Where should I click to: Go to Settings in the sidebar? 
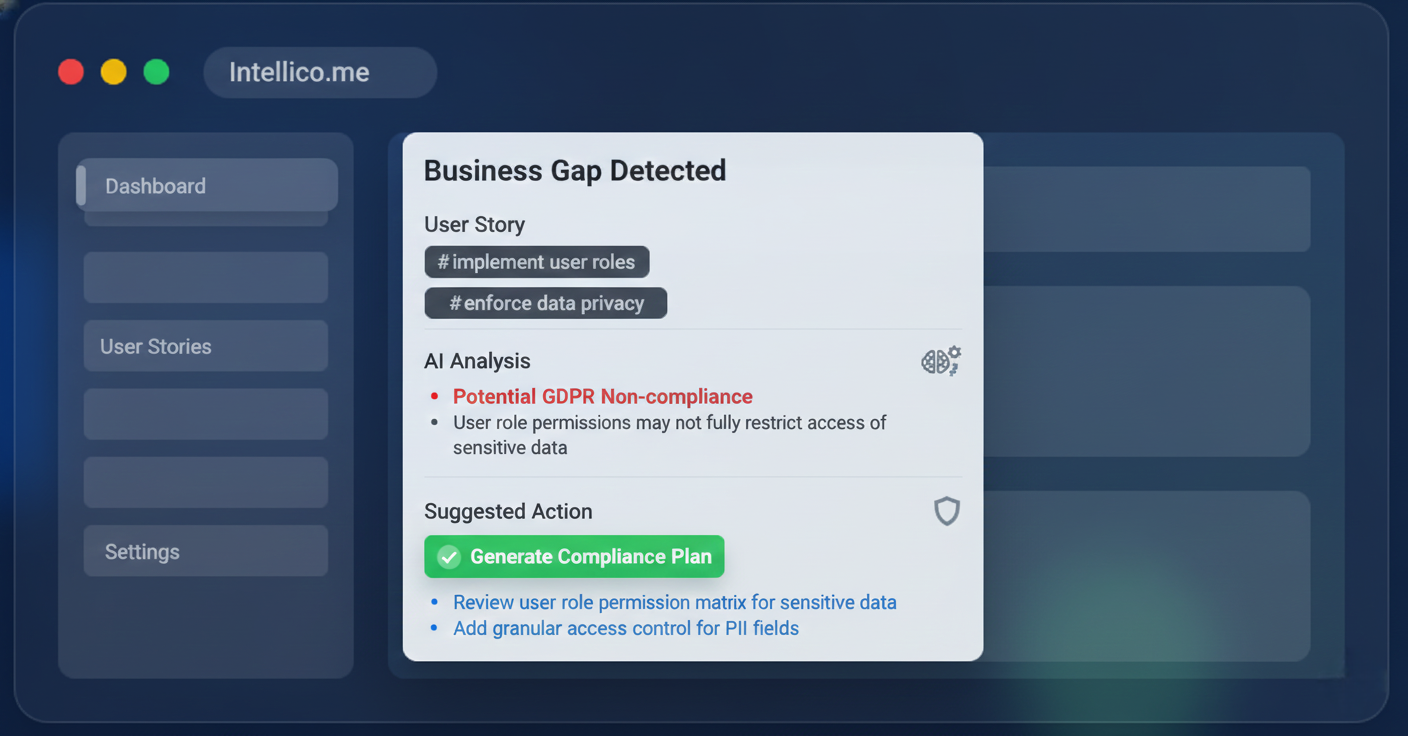click(206, 551)
